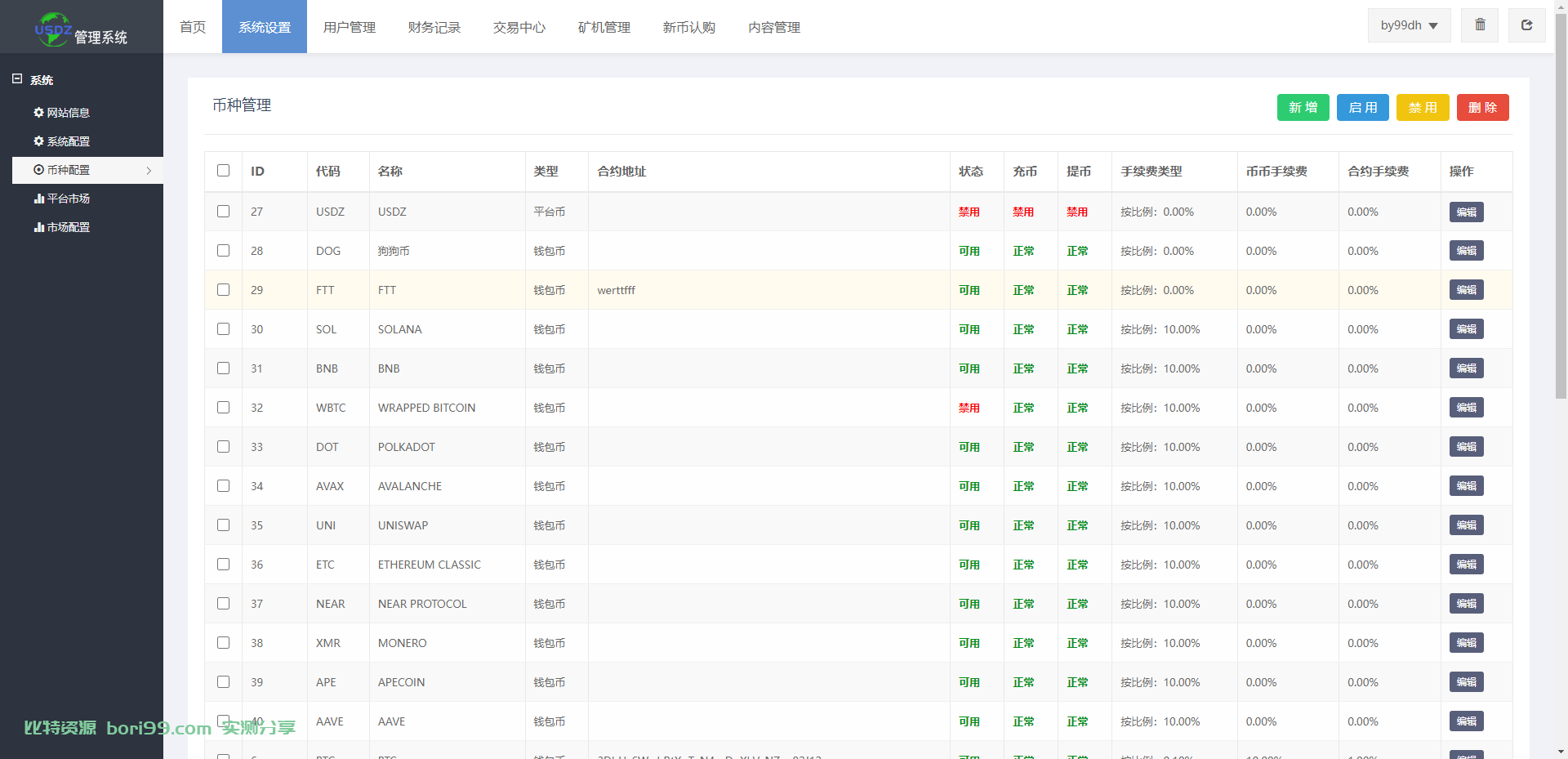Check the box for USDZ row

(224, 212)
